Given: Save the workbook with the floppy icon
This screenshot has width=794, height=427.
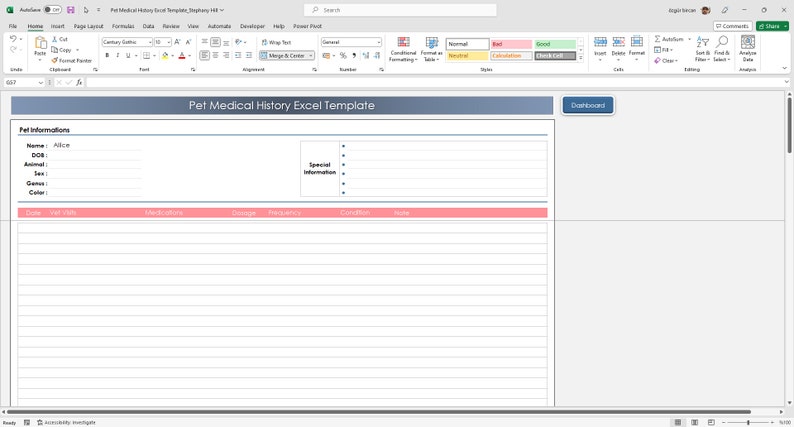Looking at the screenshot, I should pos(70,10).
